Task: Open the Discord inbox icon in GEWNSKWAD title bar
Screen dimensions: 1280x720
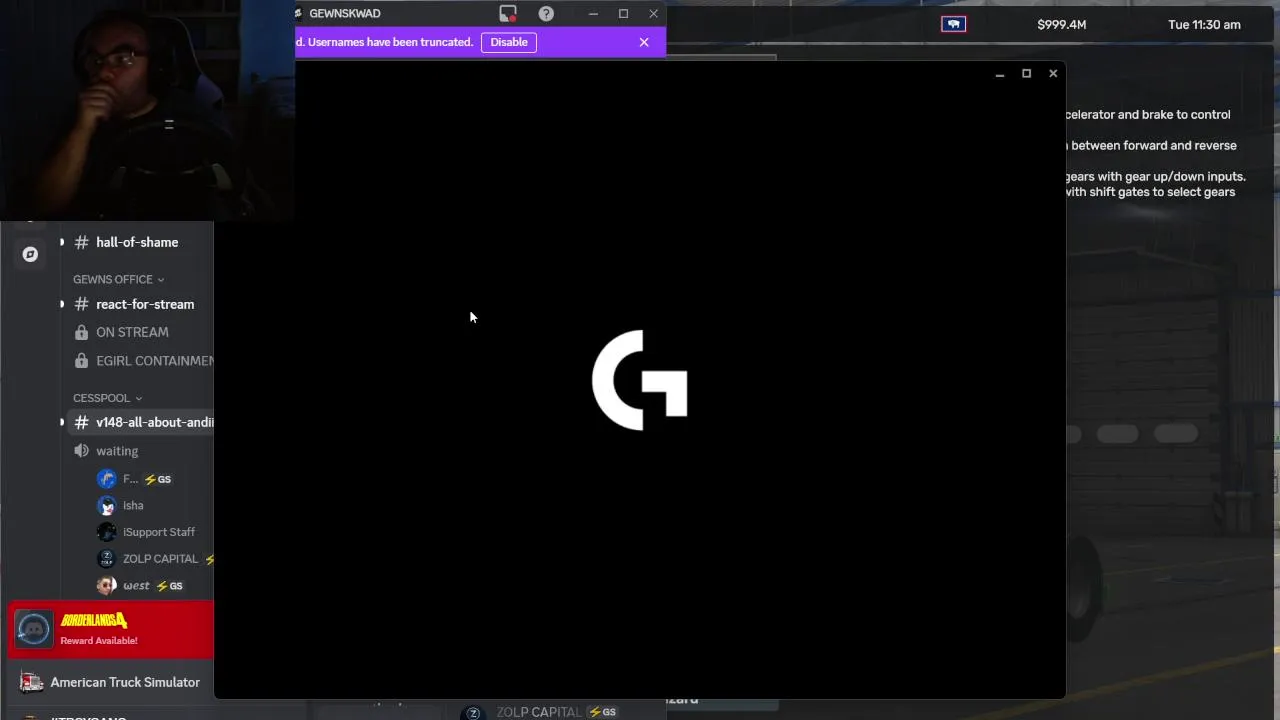Action: pyautogui.click(x=508, y=14)
